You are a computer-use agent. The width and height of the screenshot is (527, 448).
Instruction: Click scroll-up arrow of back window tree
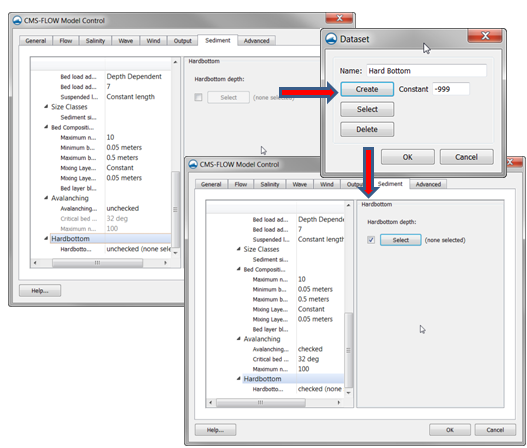tap(175, 62)
